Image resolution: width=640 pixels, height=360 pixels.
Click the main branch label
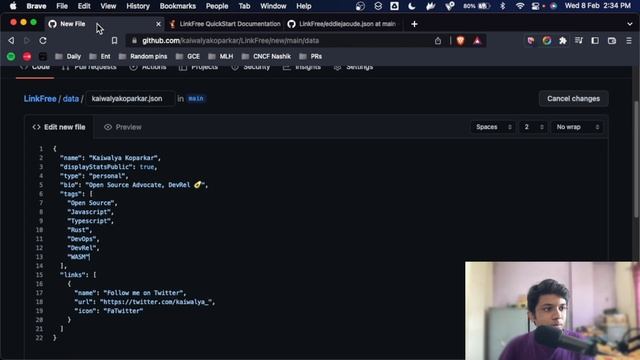pyautogui.click(x=196, y=99)
